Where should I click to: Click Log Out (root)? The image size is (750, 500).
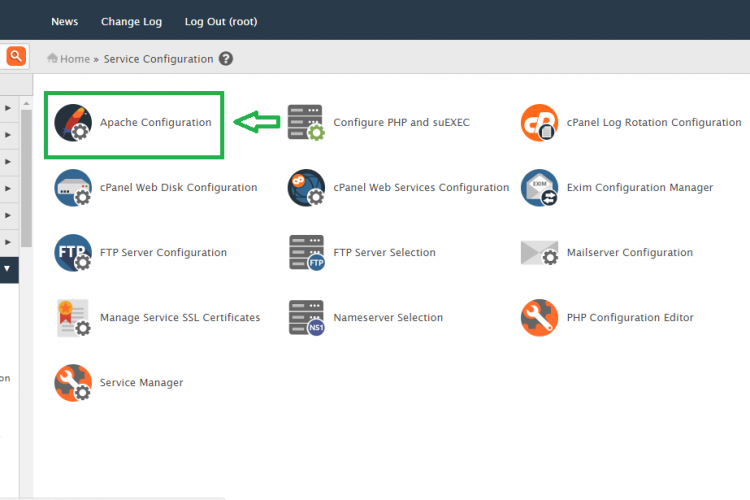pos(221,22)
